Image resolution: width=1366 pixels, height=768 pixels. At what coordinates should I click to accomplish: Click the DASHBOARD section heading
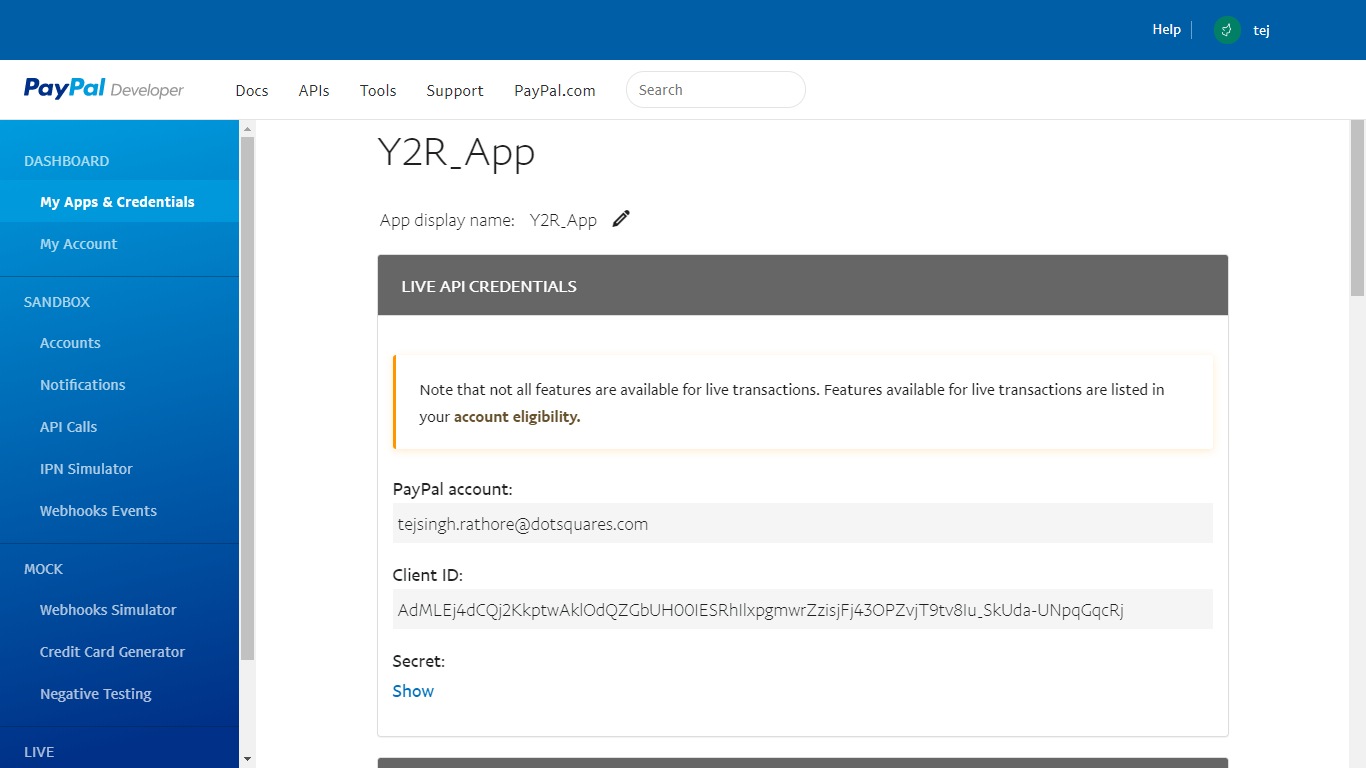67,161
